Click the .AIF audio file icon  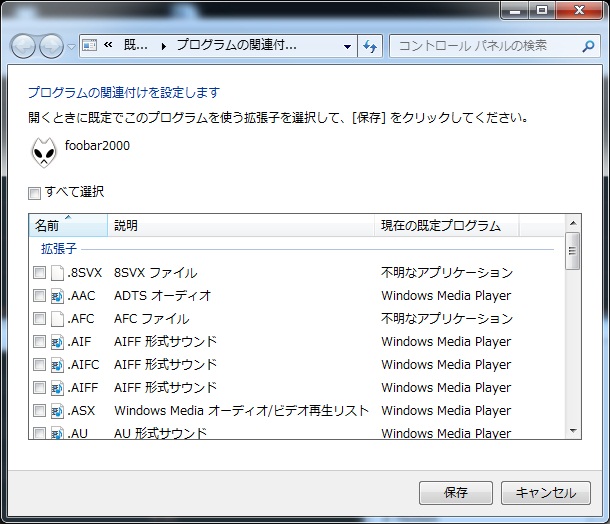(x=57, y=342)
